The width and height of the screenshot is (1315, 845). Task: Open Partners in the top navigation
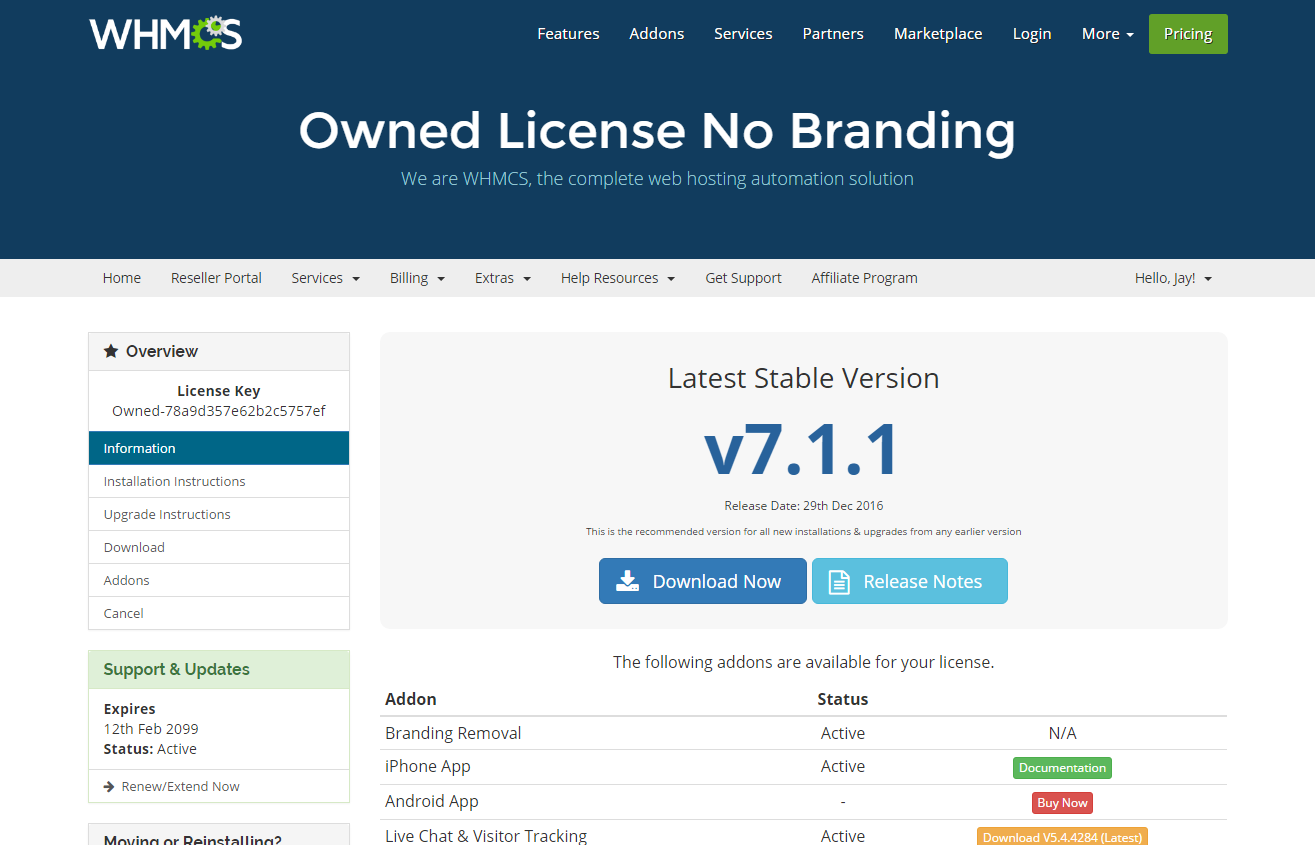(833, 34)
